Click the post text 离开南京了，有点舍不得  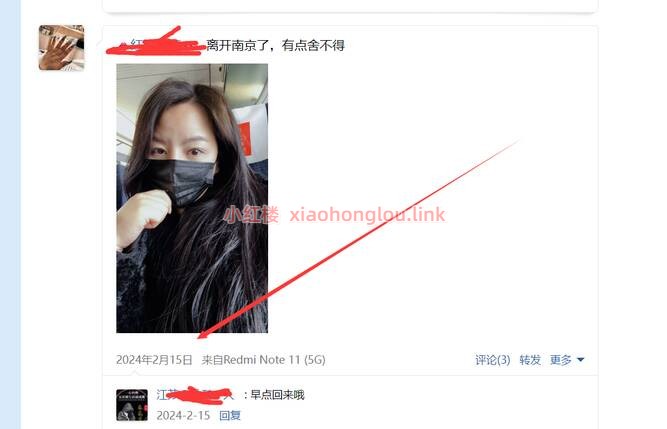pos(276,45)
